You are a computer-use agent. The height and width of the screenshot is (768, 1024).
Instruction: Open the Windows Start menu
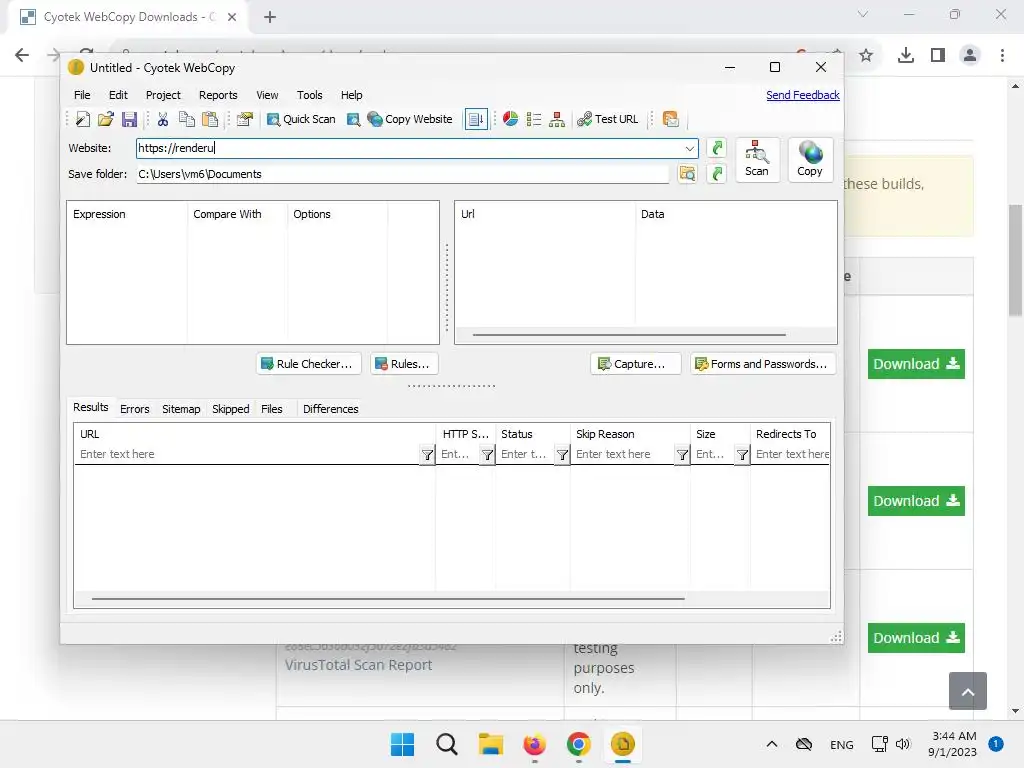[402, 744]
